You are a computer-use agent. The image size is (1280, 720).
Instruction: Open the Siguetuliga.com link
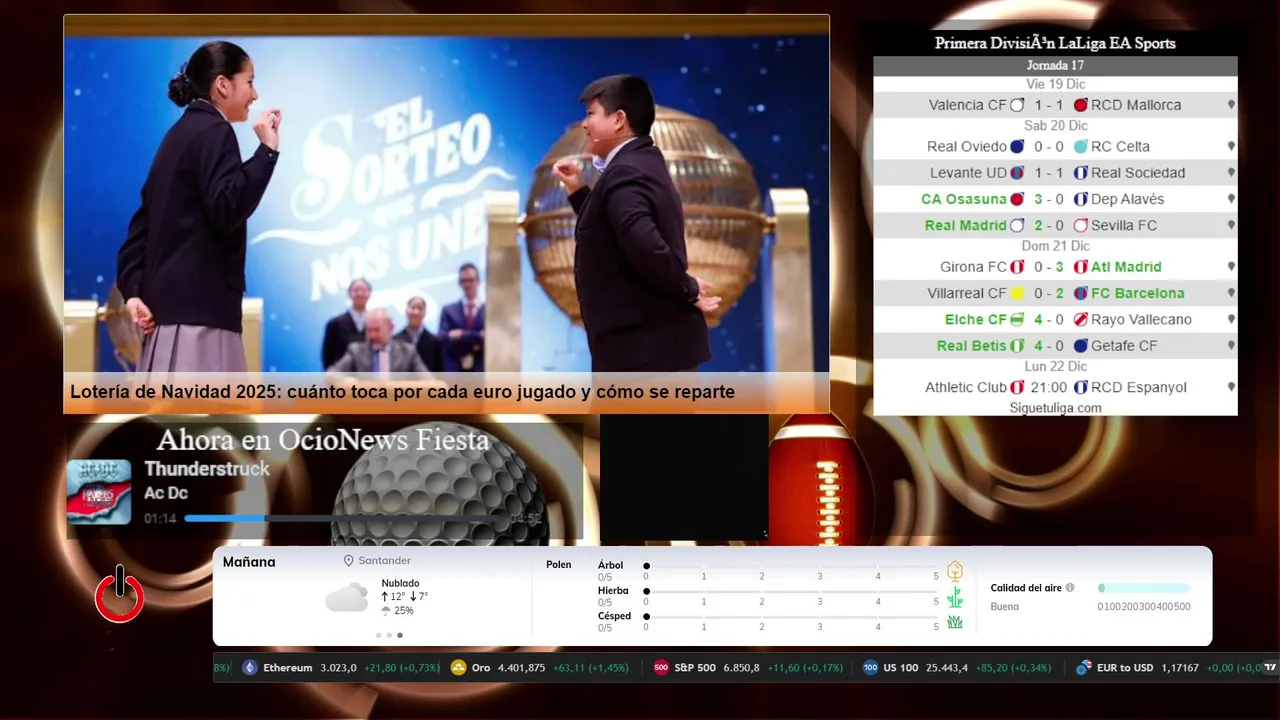click(x=1055, y=408)
